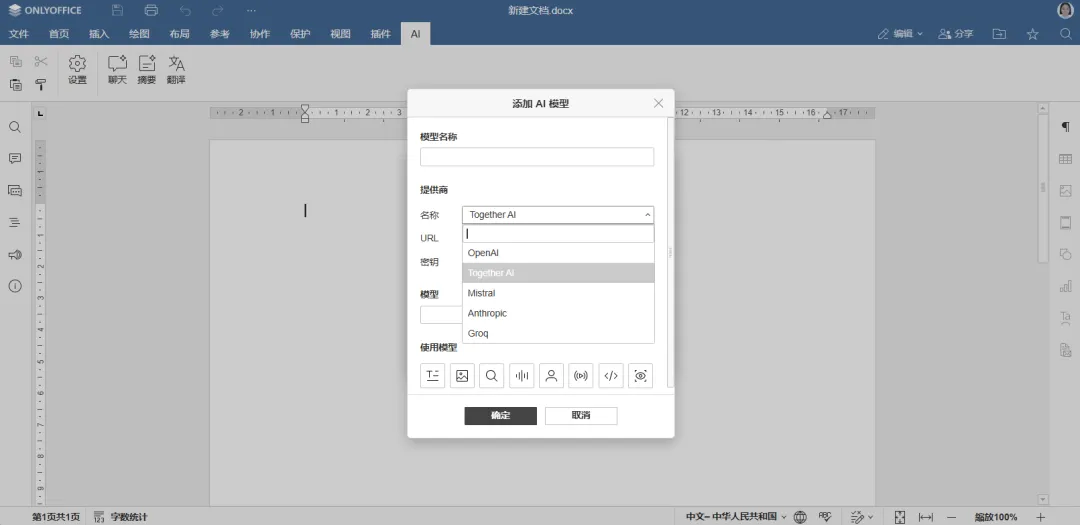The height and width of the screenshot is (525, 1080).
Task: Open shape settings in right sidebar
Action: (x=1066, y=254)
